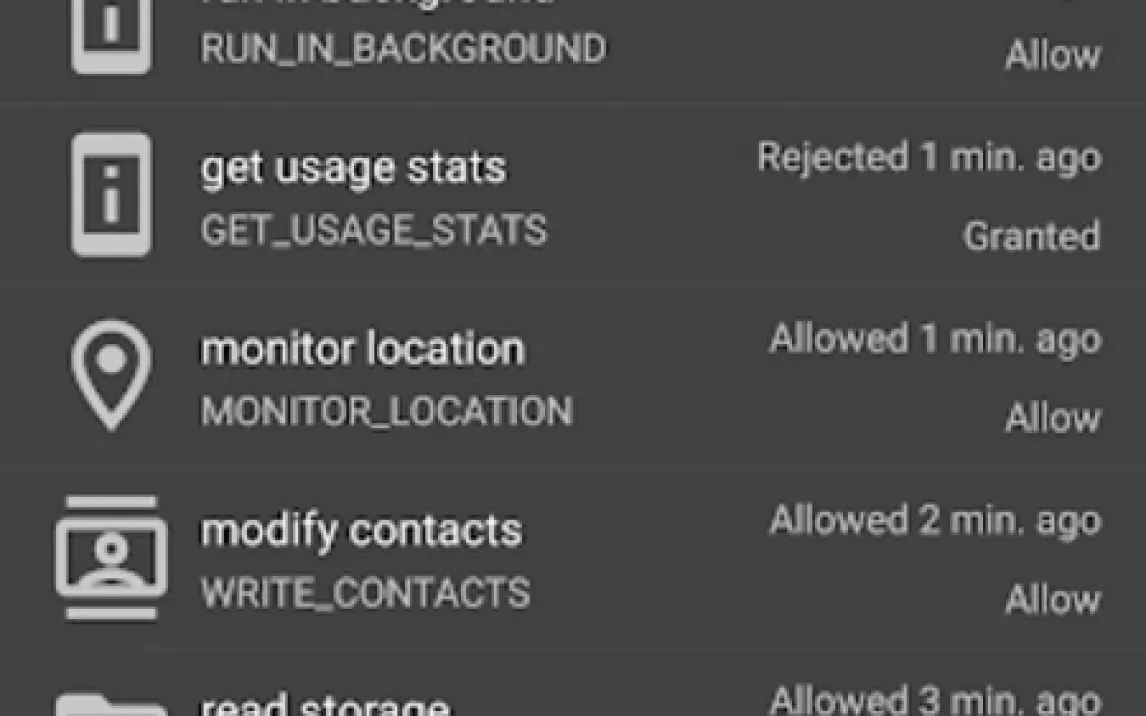
Task: Click the read storage folder icon
Action: tap(111, 704)
